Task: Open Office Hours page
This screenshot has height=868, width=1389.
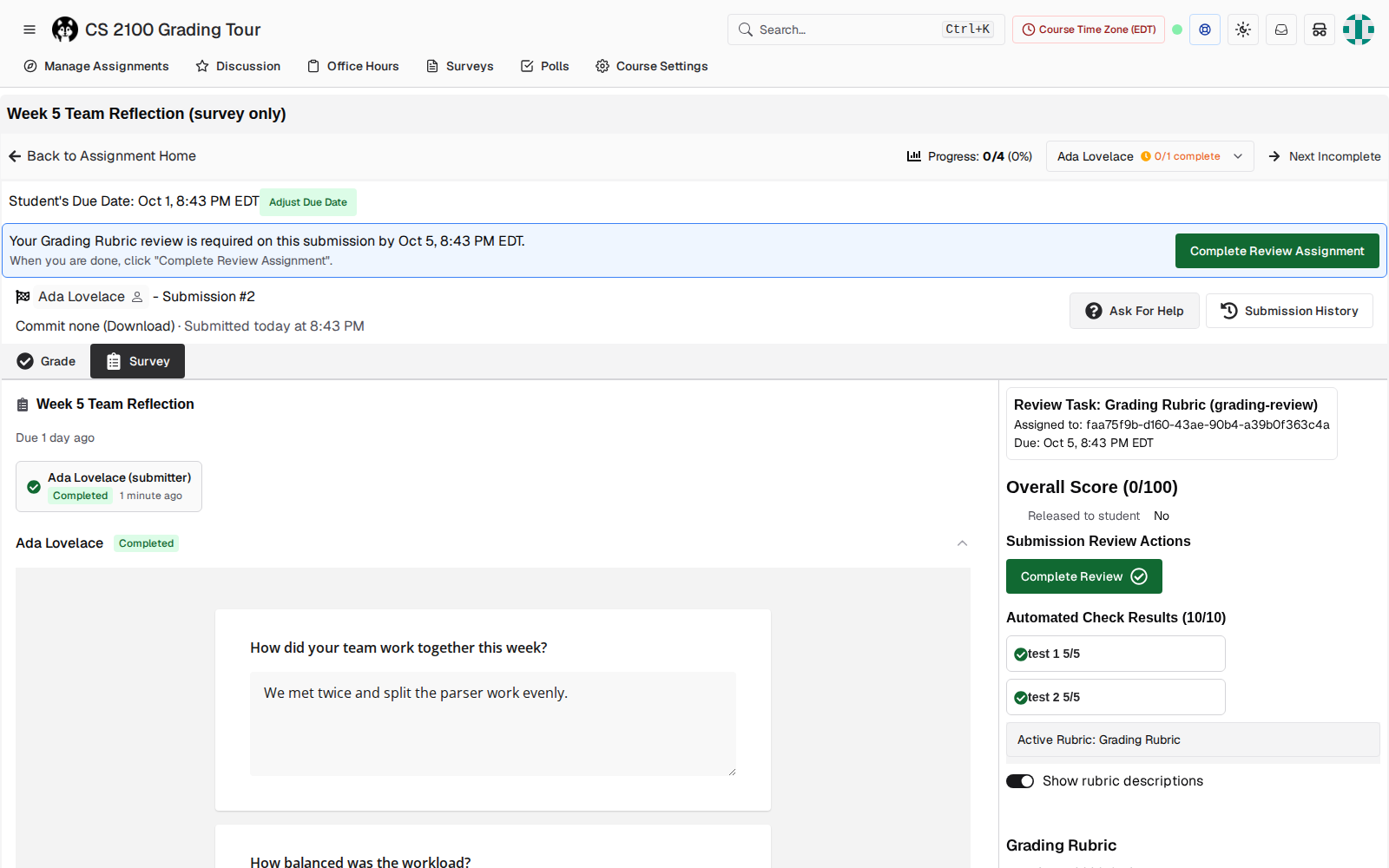Action: point(352,66)
